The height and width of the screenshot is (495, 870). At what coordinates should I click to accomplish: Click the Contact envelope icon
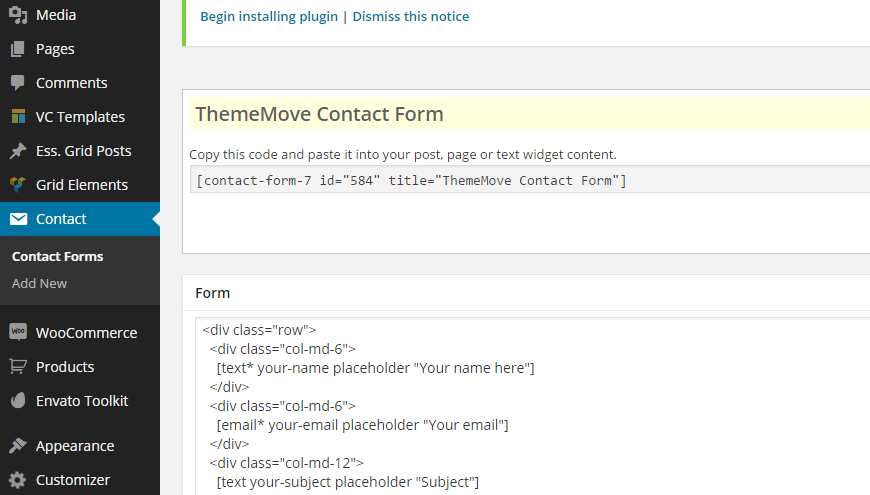tap(17, 219)
